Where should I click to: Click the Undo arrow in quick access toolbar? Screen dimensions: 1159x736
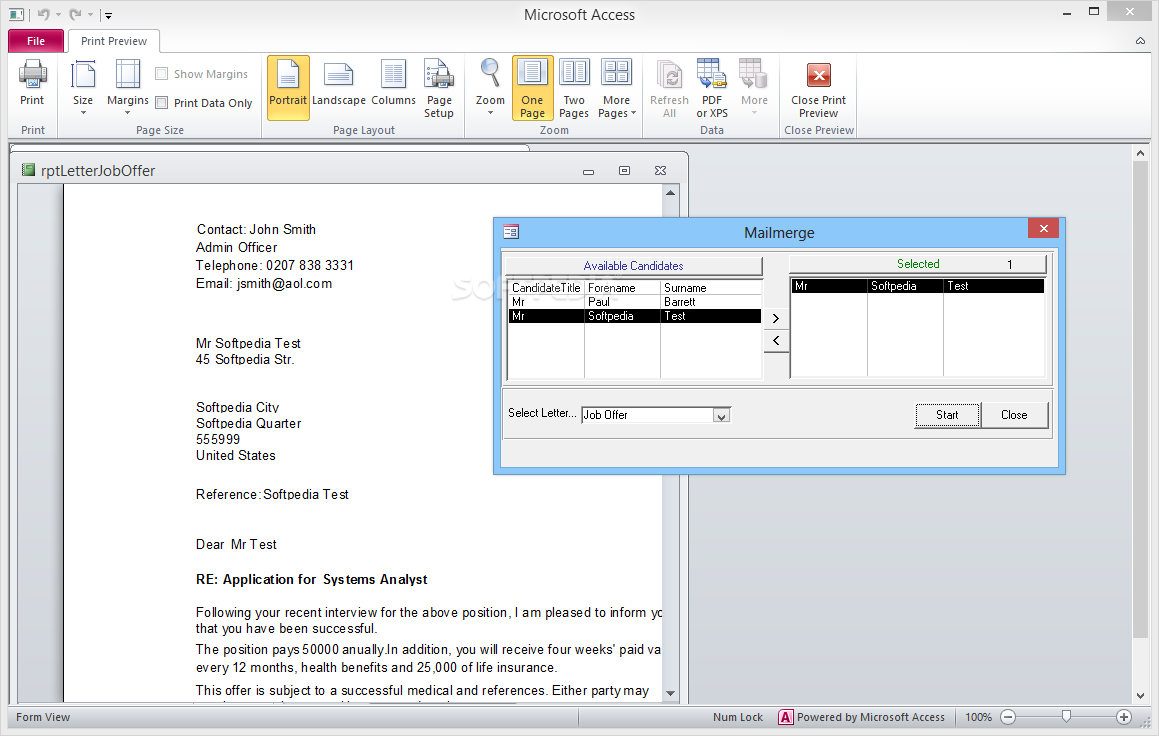pos(44,14)
